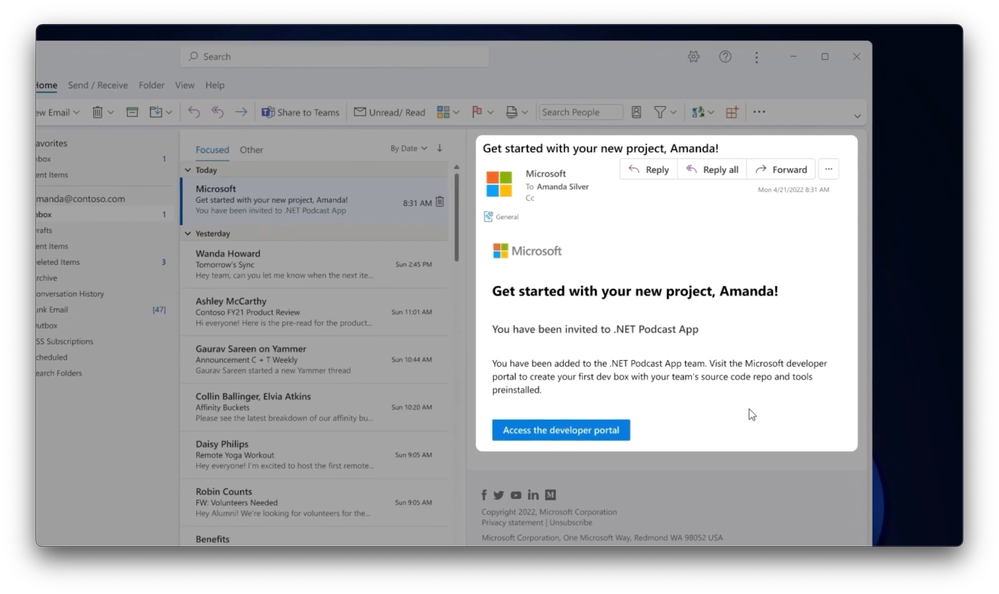Open the Print dropdown arrow
Viewport: 999px width, 594px height.
click(x=525, y=112)
